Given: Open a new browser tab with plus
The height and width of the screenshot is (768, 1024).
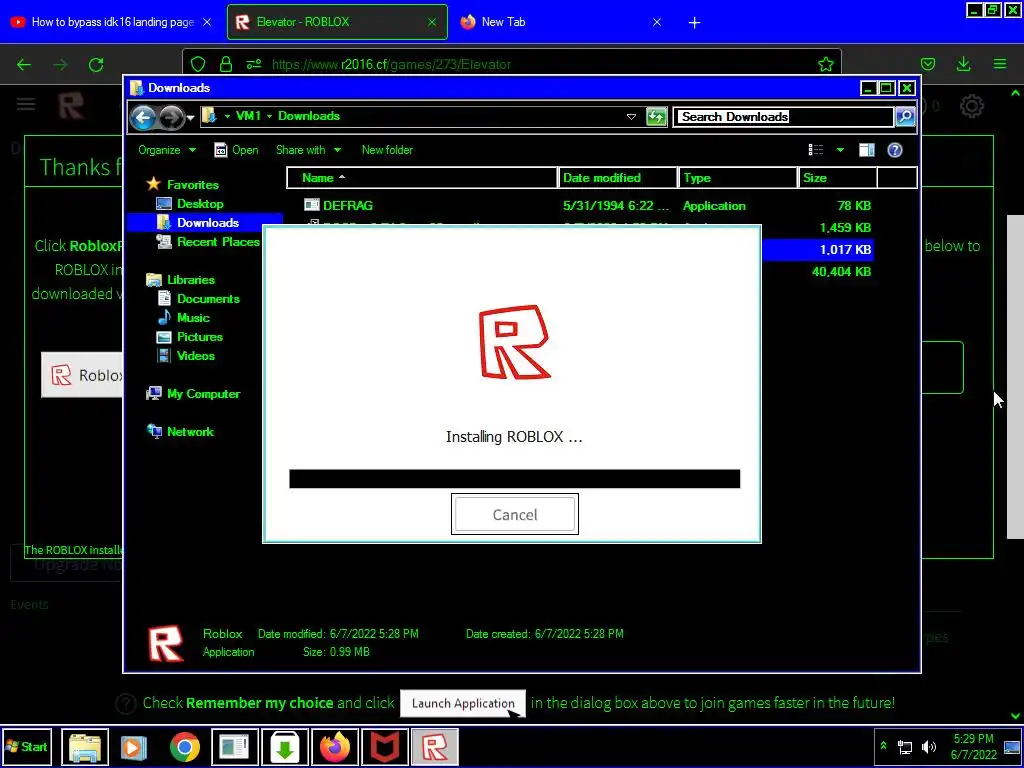Looking at the screenshot, I should click(694, 22).
